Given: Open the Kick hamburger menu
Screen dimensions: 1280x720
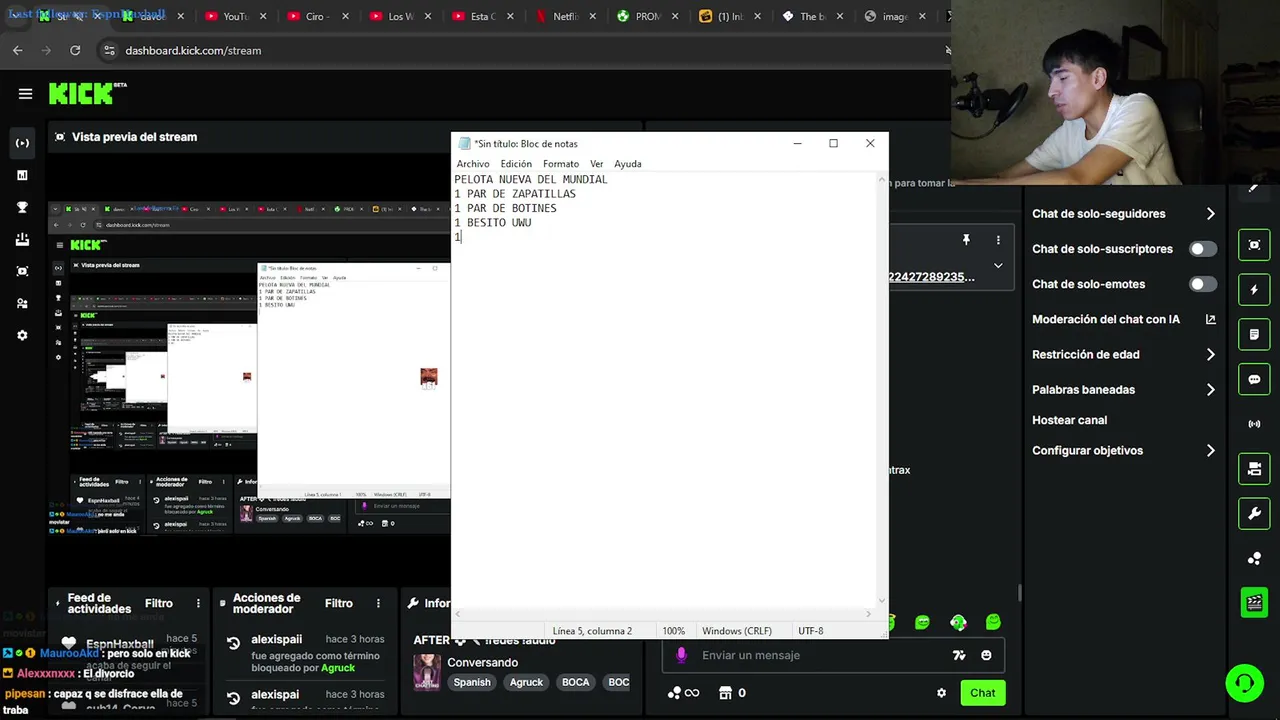Looking at the screenshot, I should pyautogui.click(x=25, y=94).
